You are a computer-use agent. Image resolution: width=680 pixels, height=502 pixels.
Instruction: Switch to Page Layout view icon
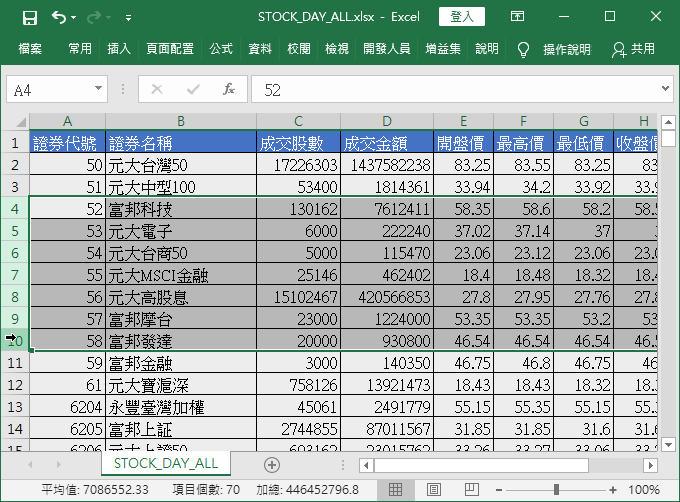click(x=434, y=490)
